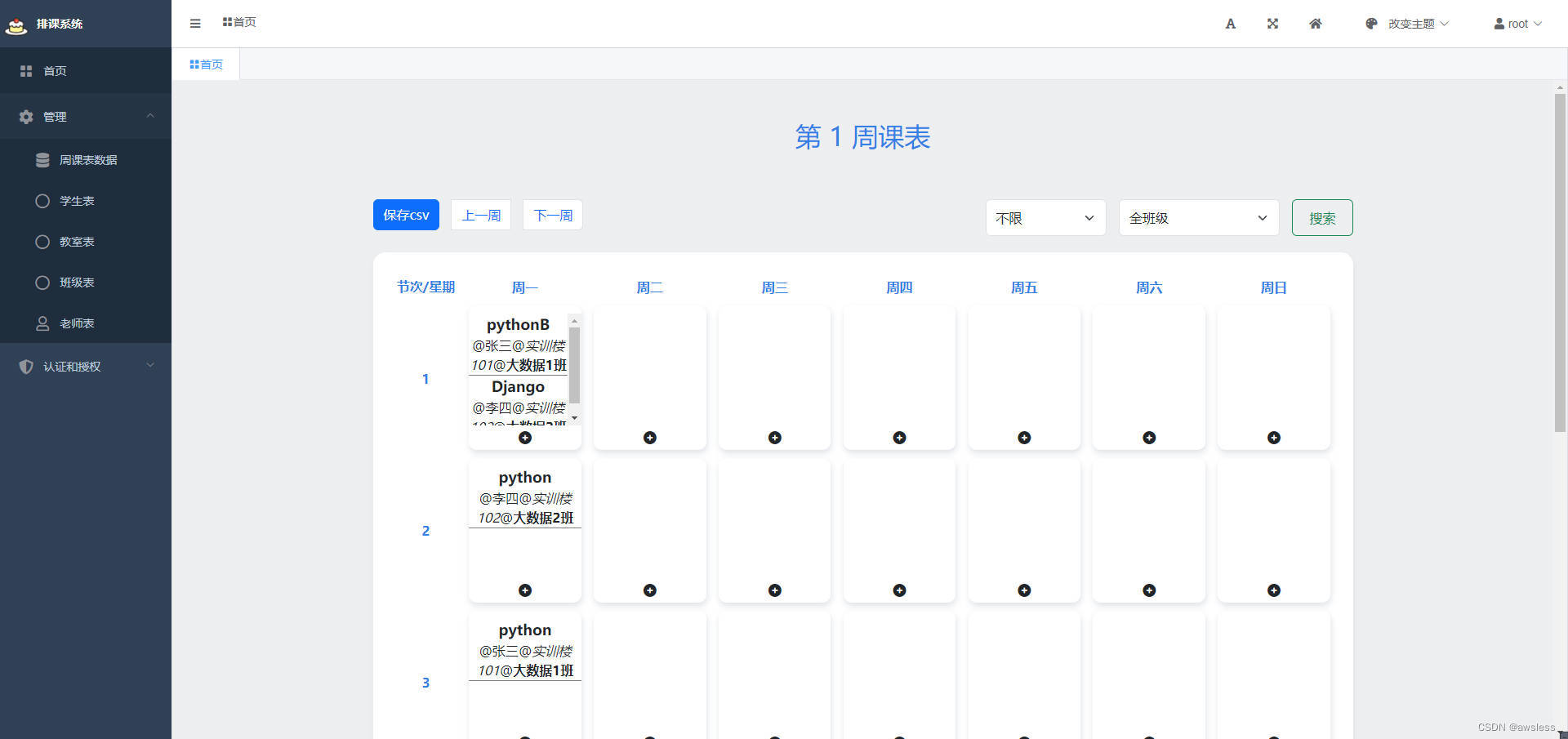Add course for period 1 周日
Screen dimensions: 1568x739
coord(1274,438)
